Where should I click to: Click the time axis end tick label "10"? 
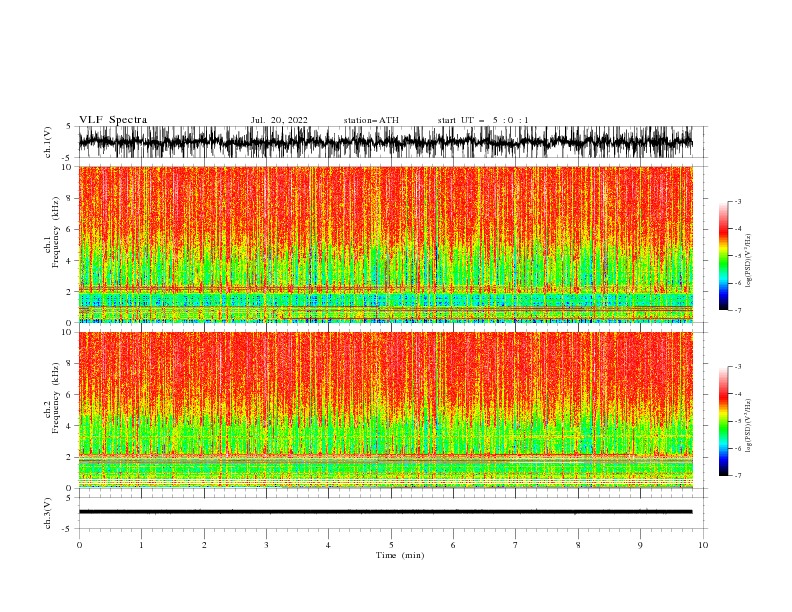(x=703, y=545)
